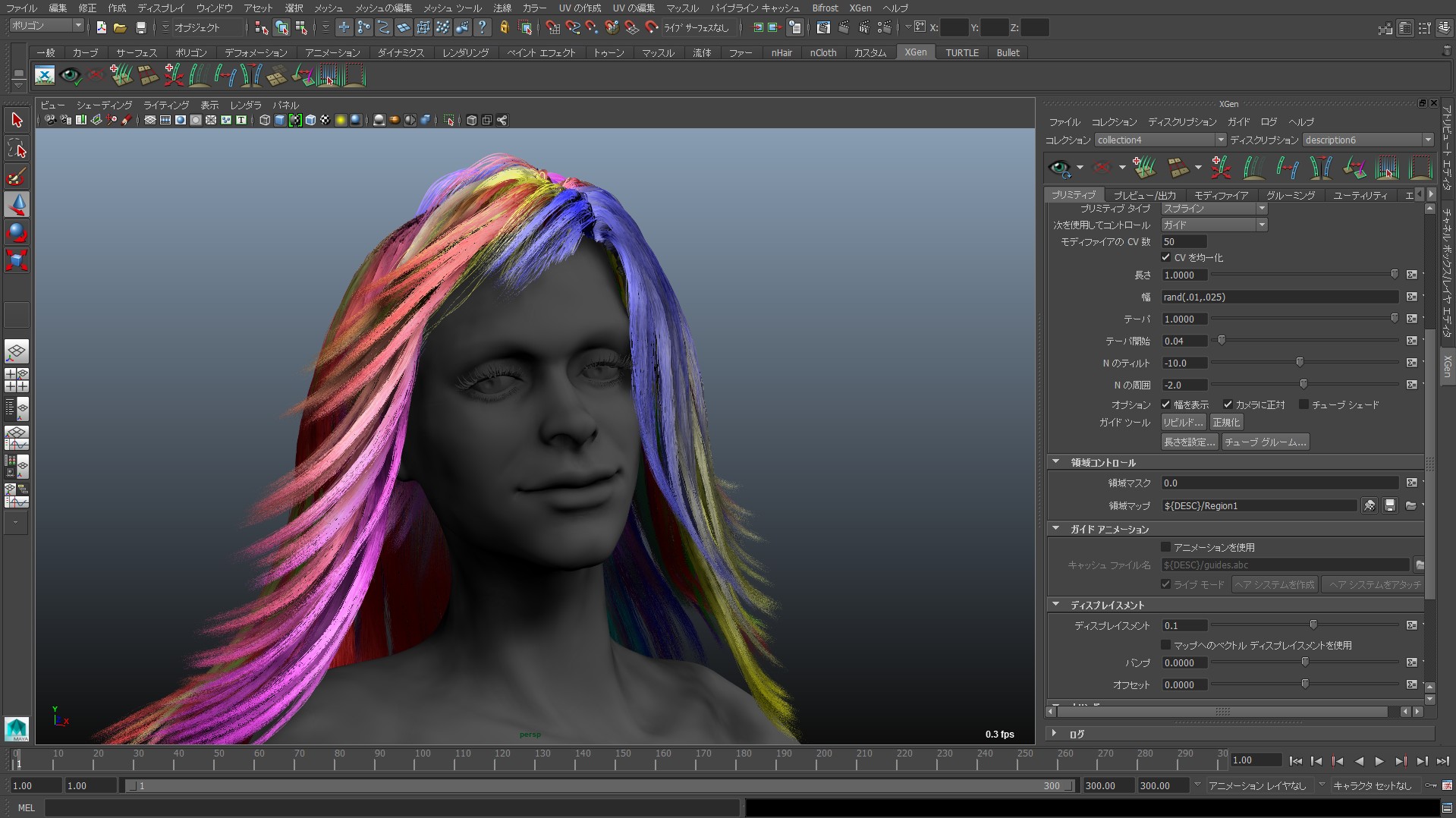Select the arrow Select tool in toolbox

pos(17,120)
